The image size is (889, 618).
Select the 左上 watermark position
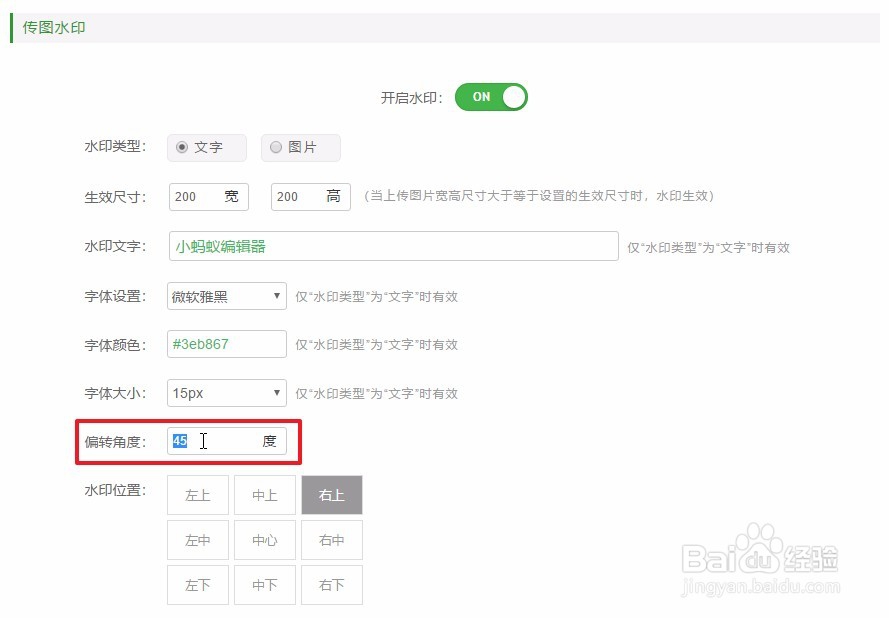(x=197, y=494)
